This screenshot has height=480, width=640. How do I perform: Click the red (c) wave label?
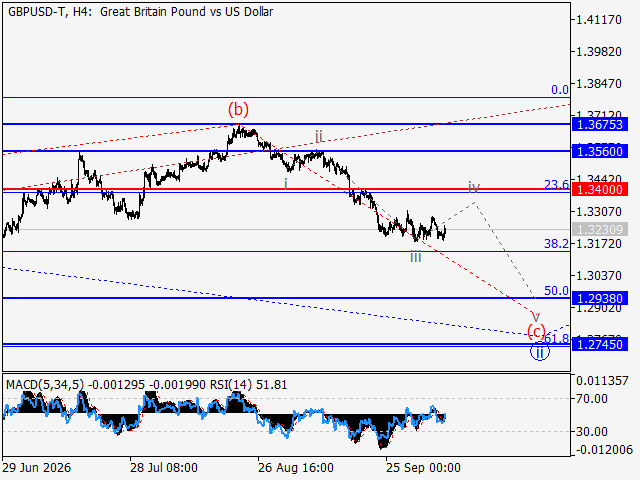(x=536, y=331)
